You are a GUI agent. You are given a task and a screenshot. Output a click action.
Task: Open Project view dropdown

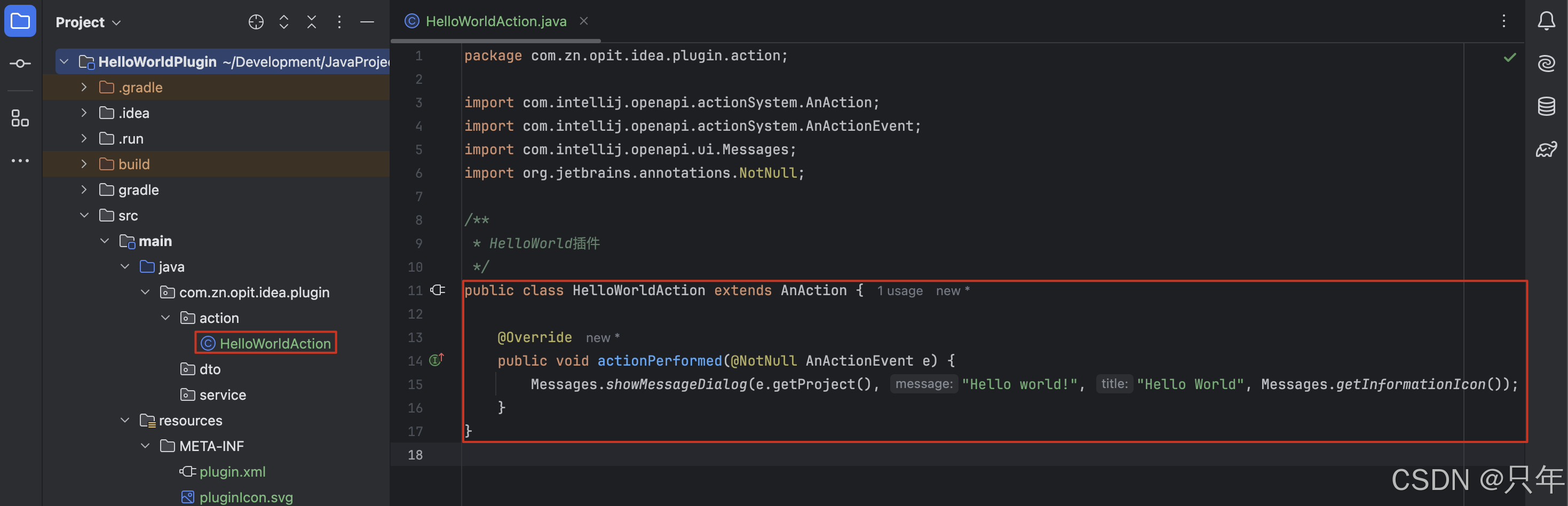88,22
